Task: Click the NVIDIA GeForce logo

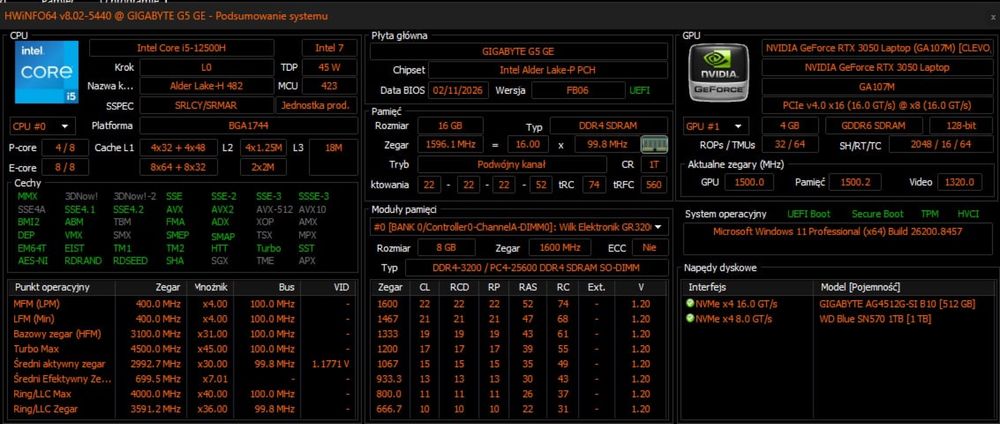Action: pyautogui.click(x=719, y=73)
